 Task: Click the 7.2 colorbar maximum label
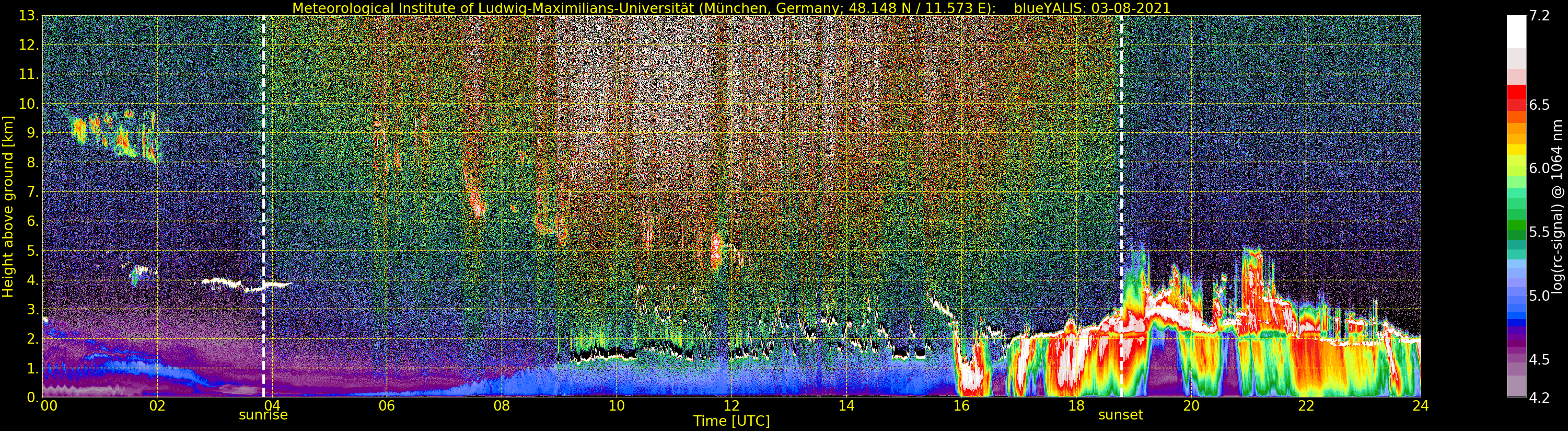[x=1539, y=16]
